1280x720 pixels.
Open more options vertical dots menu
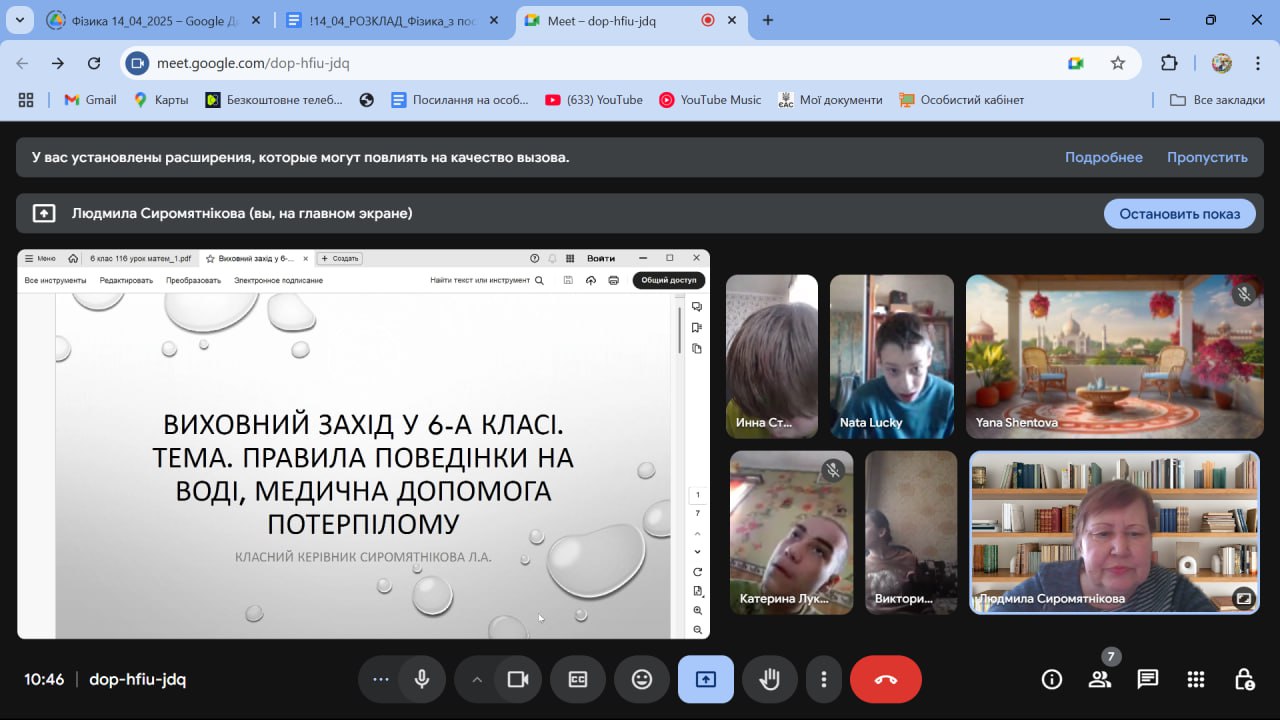click(823, 680)
